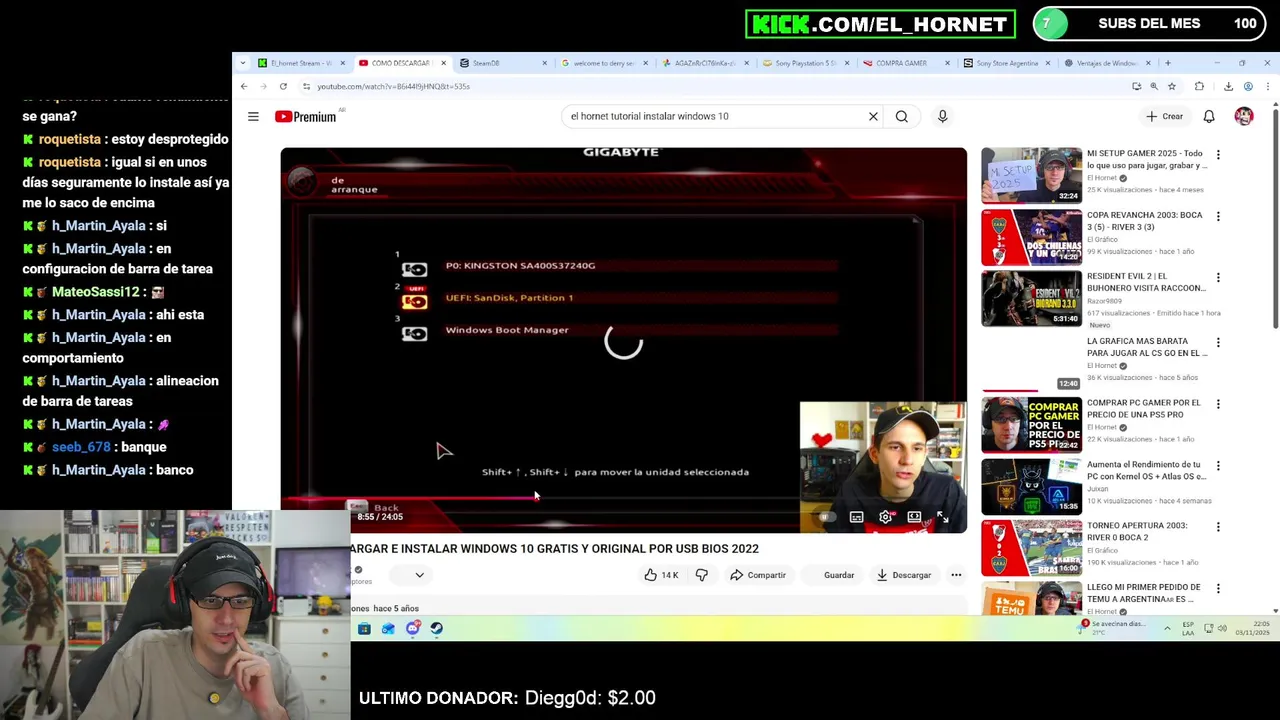Expand the subscription notification chevron dropdown
Screen dimensions: 1280x720
coord(419,575)
